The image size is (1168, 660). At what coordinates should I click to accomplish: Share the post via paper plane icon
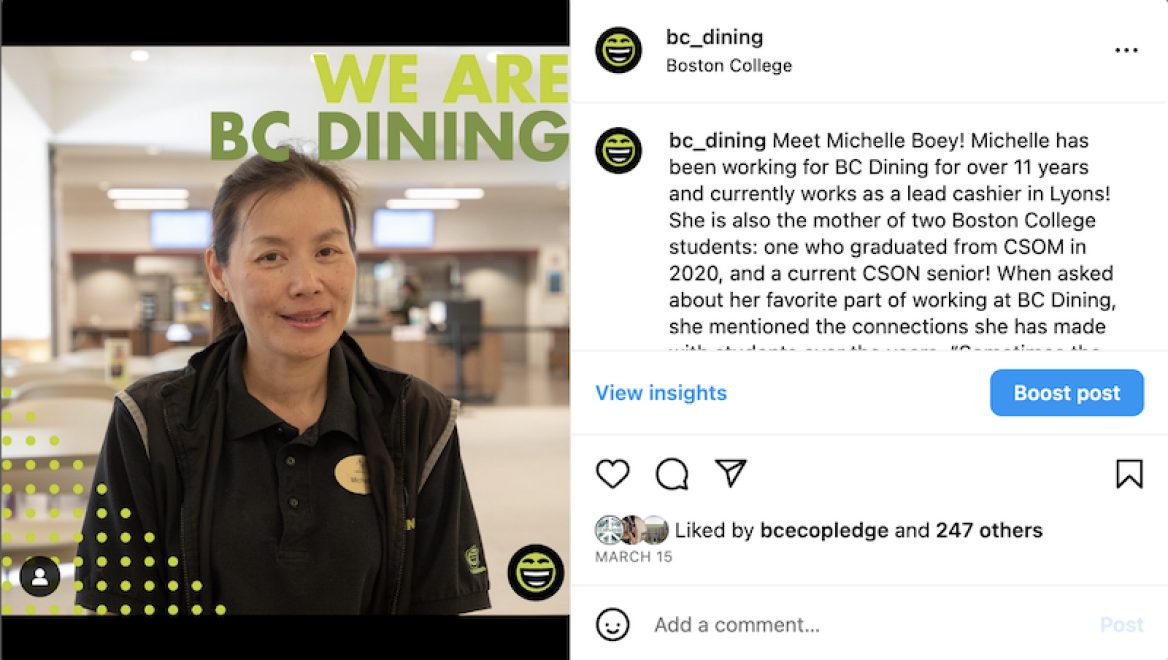(731, 473)
